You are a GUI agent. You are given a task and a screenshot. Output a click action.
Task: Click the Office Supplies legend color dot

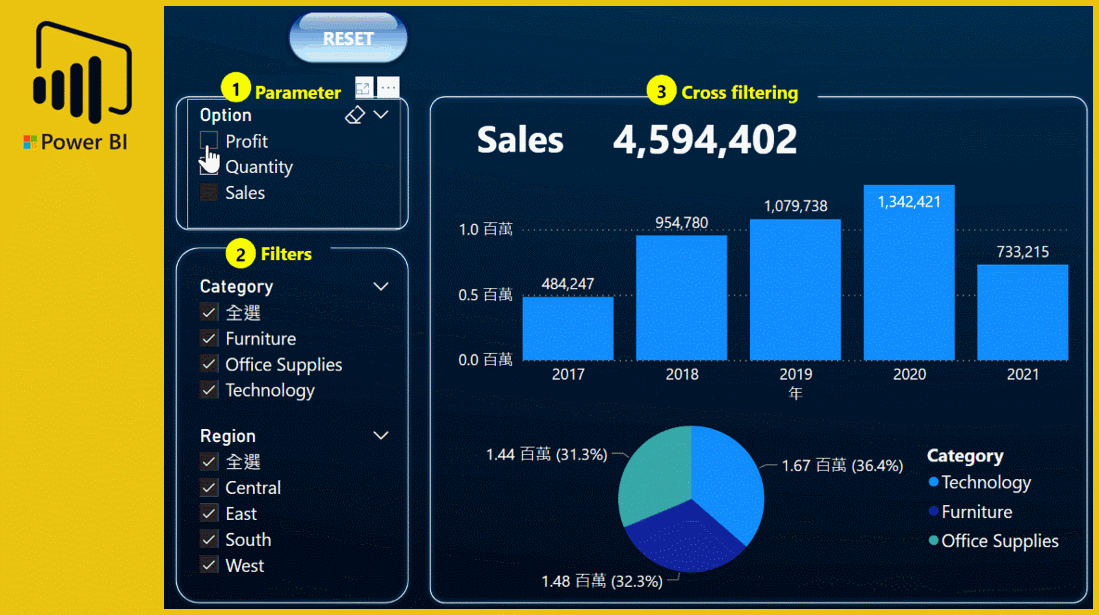coord(935,541)
